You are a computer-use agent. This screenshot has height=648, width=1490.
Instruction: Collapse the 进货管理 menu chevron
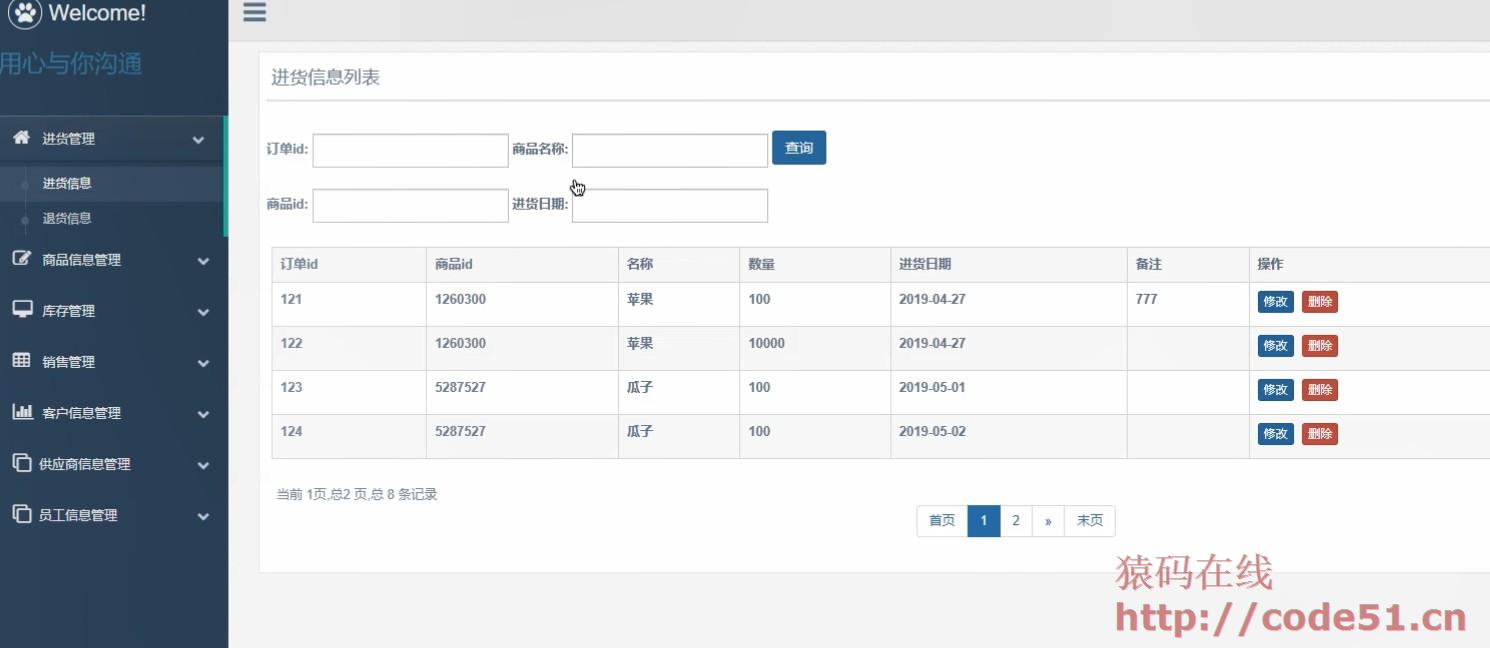(198, 140)
